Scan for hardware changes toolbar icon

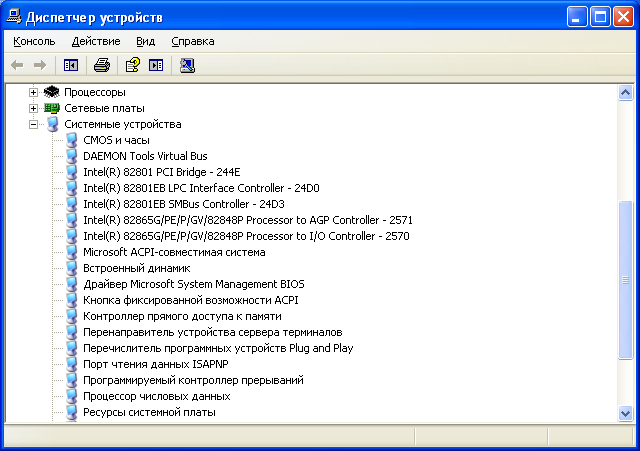tap(187, 65)
